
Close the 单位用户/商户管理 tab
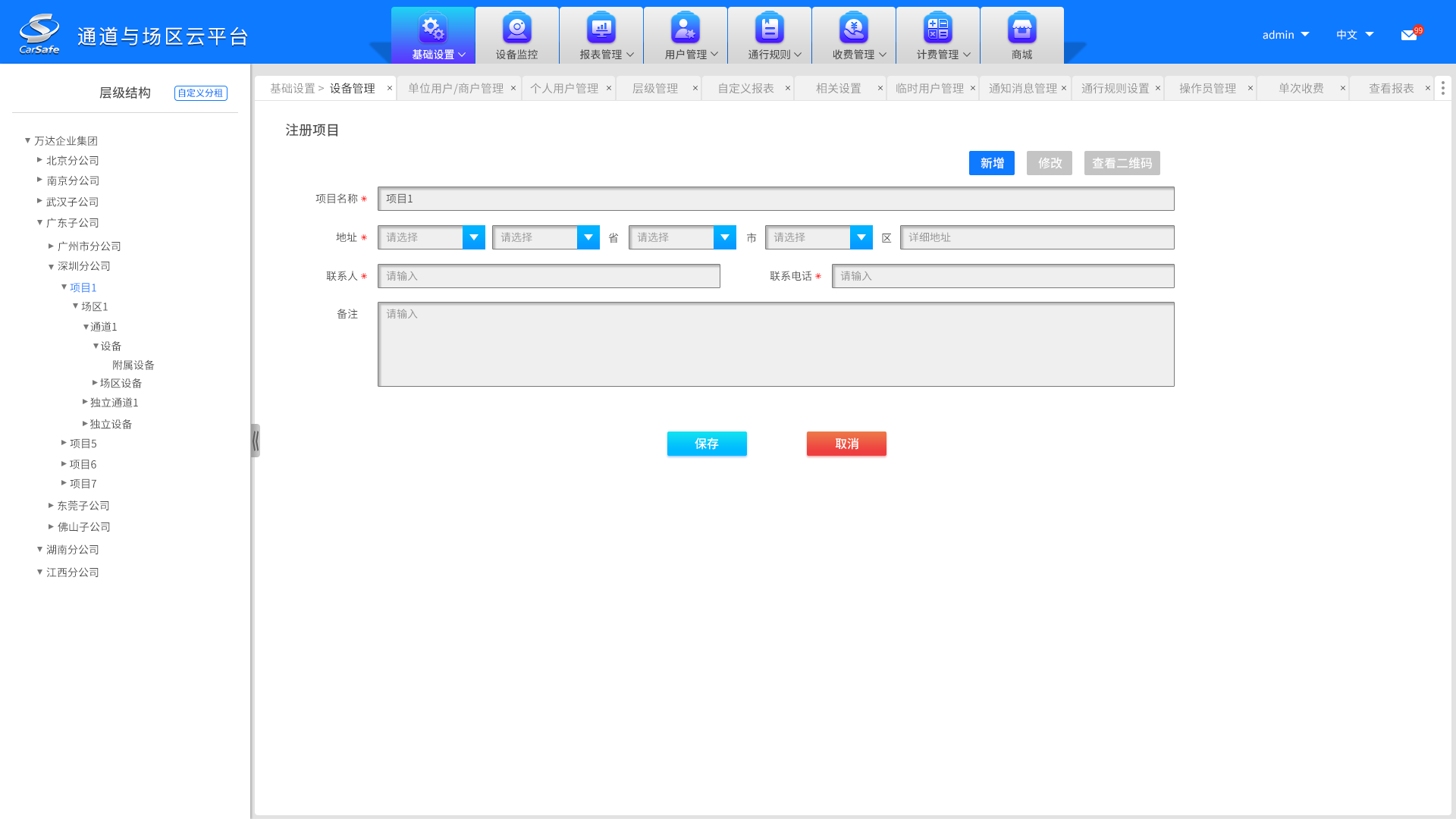(x=513, y=88)
